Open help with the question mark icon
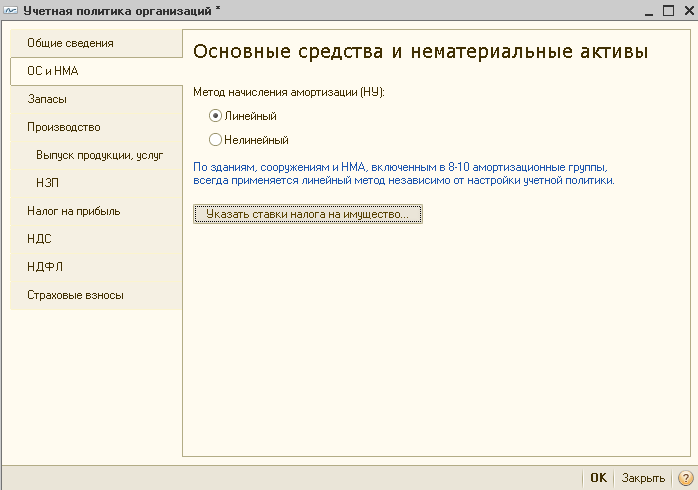 tap(686, 478)
